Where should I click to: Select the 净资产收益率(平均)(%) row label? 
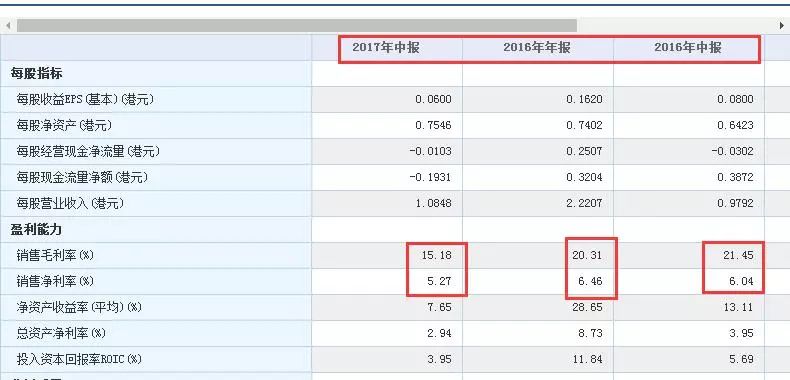[x=79, y=307]
